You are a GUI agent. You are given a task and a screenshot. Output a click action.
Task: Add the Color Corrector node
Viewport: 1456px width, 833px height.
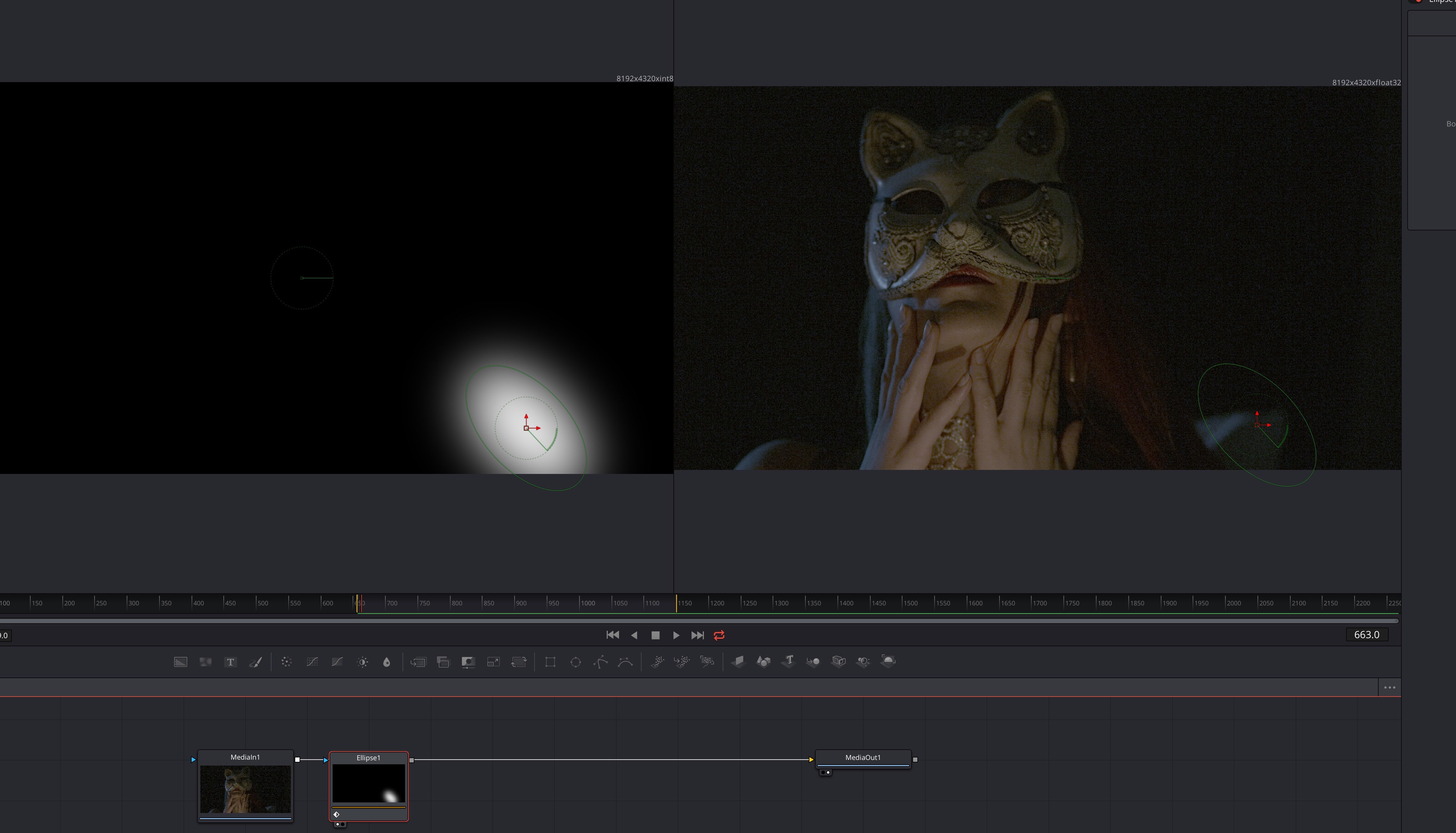click(286, 662)
